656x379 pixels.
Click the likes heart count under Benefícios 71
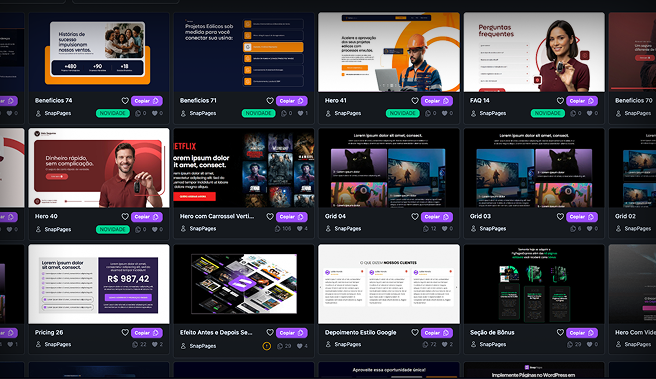300,113
